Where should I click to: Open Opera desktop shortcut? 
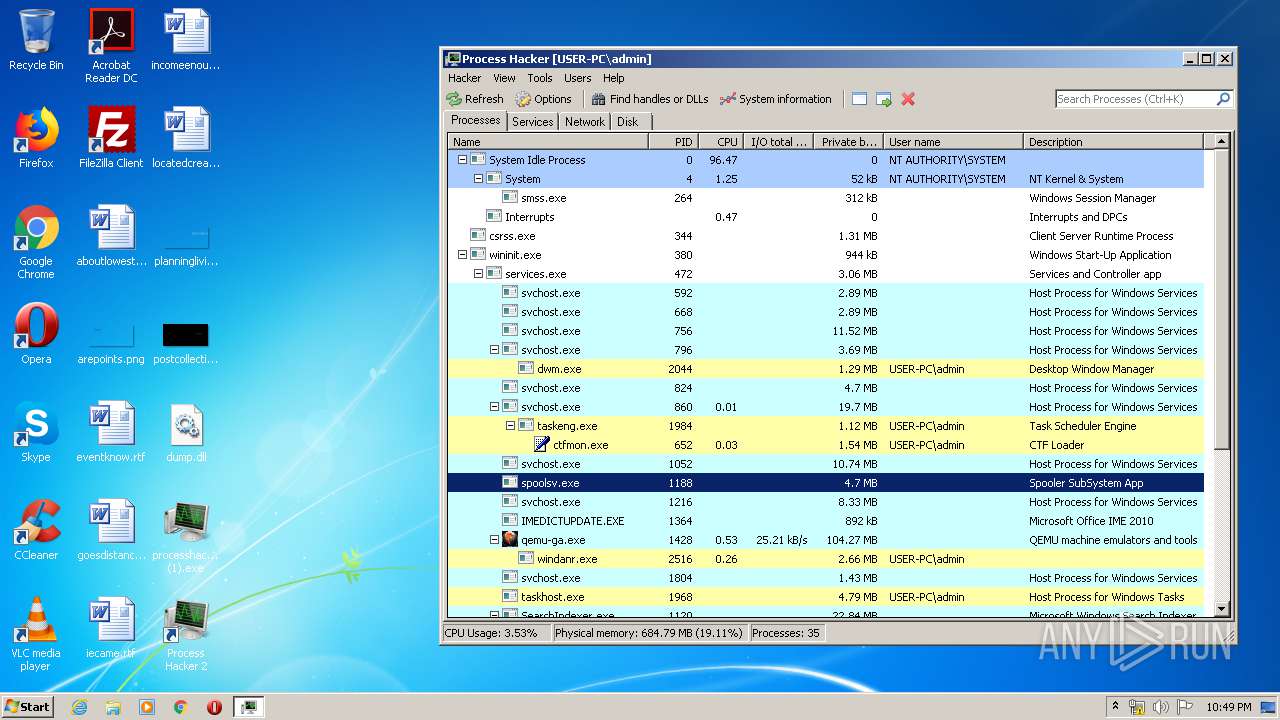coord(36,334)
